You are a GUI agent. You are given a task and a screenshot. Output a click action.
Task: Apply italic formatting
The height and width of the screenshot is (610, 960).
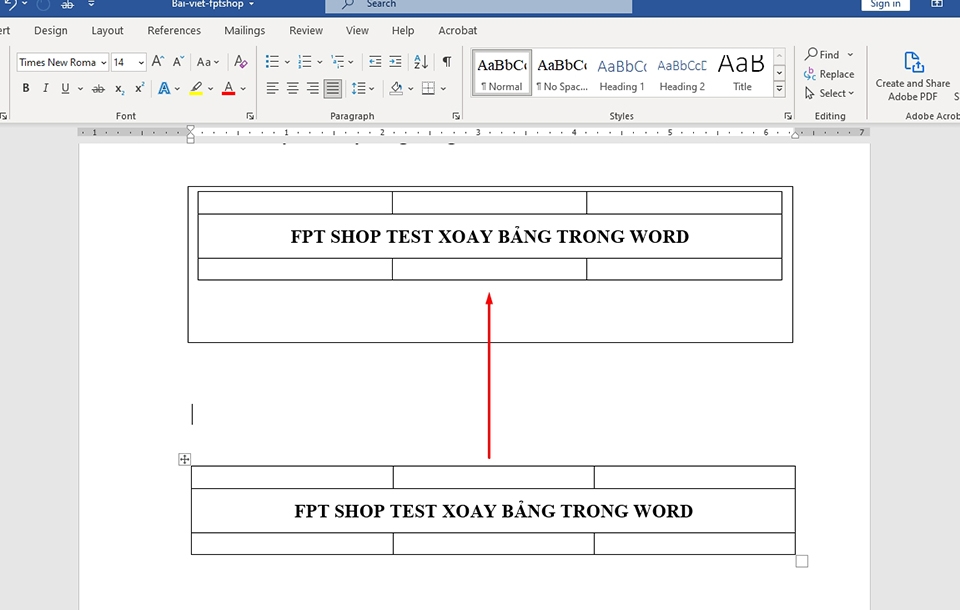tap(45, 88)
